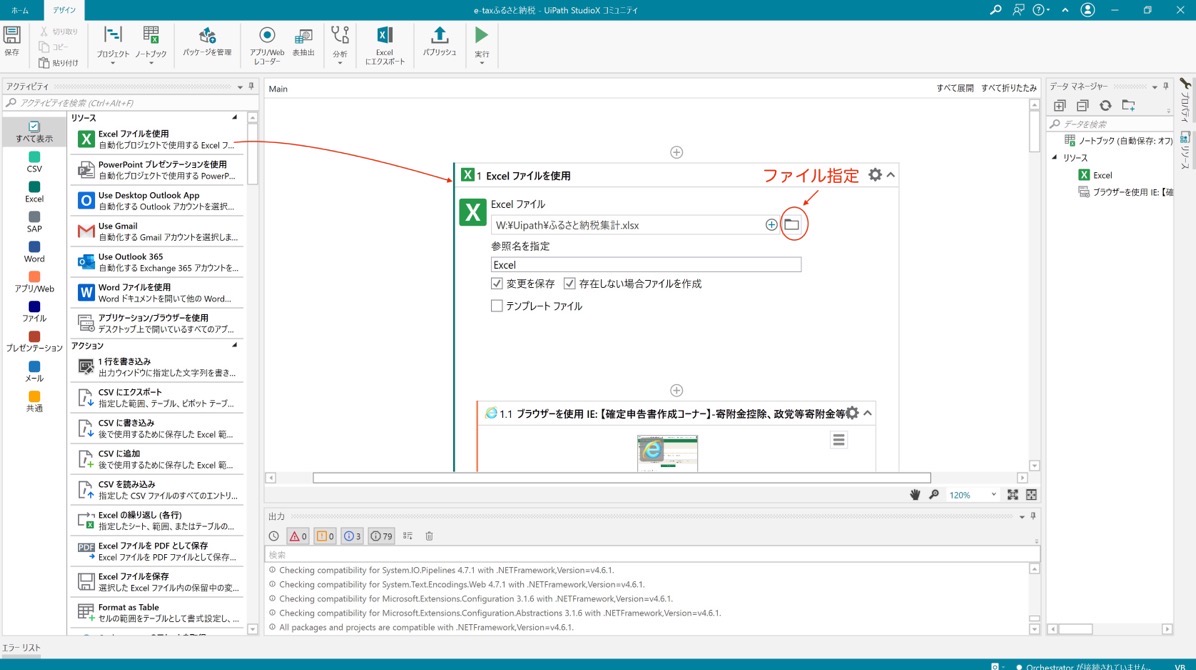This screenshot has height=670, width=1196.
Task: Open Activities panel options dropdown
Action: click(x=240, y=86)
